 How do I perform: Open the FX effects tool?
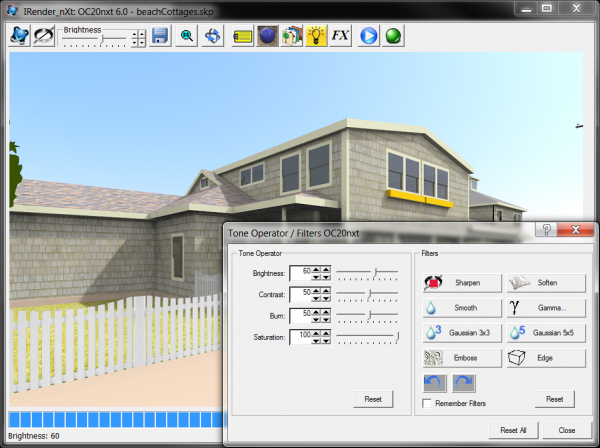(341, 36)
